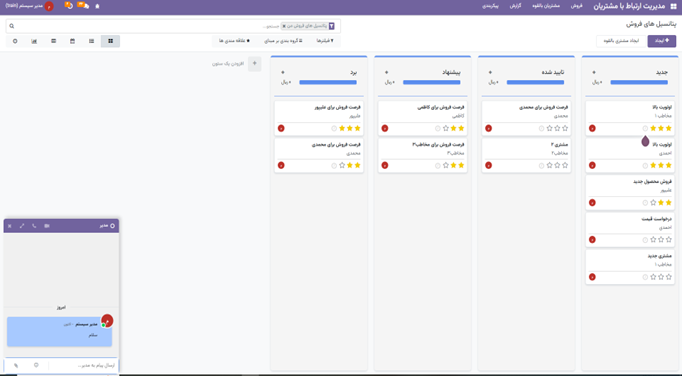Image resolution: width=682 pixels, height=376 pixels.
Task: Quick-add a card in the جدید column
Action: click(x=594, y=72)
